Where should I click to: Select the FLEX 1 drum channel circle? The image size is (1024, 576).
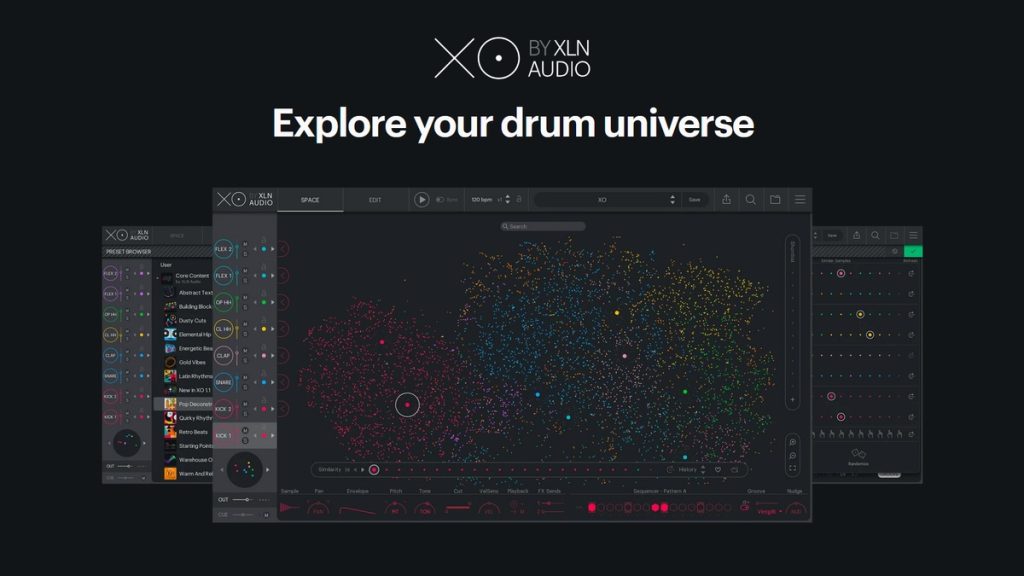pyautogui.click(x=223, y=276)
